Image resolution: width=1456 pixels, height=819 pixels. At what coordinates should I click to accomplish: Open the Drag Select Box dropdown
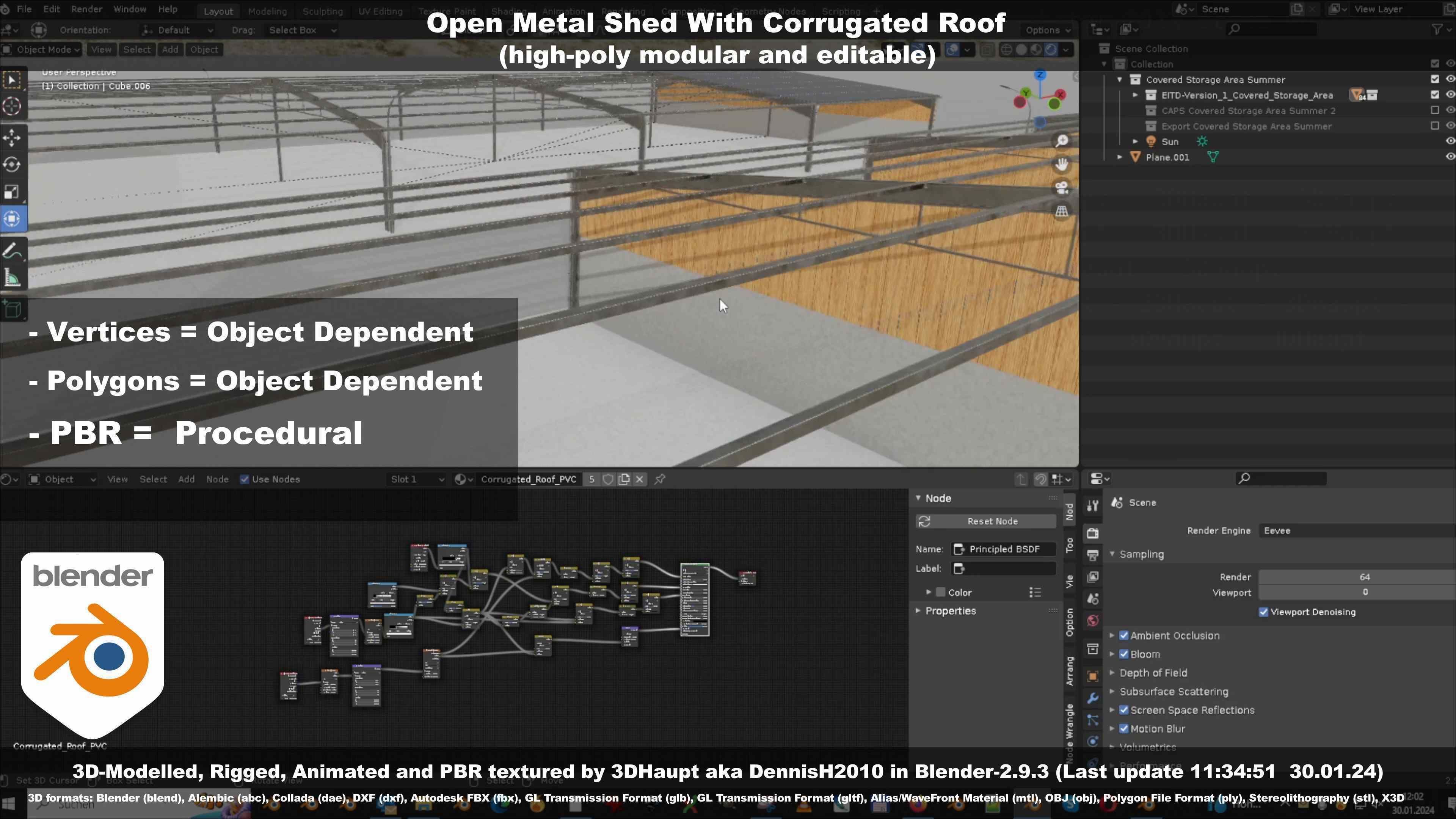tap(302, 30)
